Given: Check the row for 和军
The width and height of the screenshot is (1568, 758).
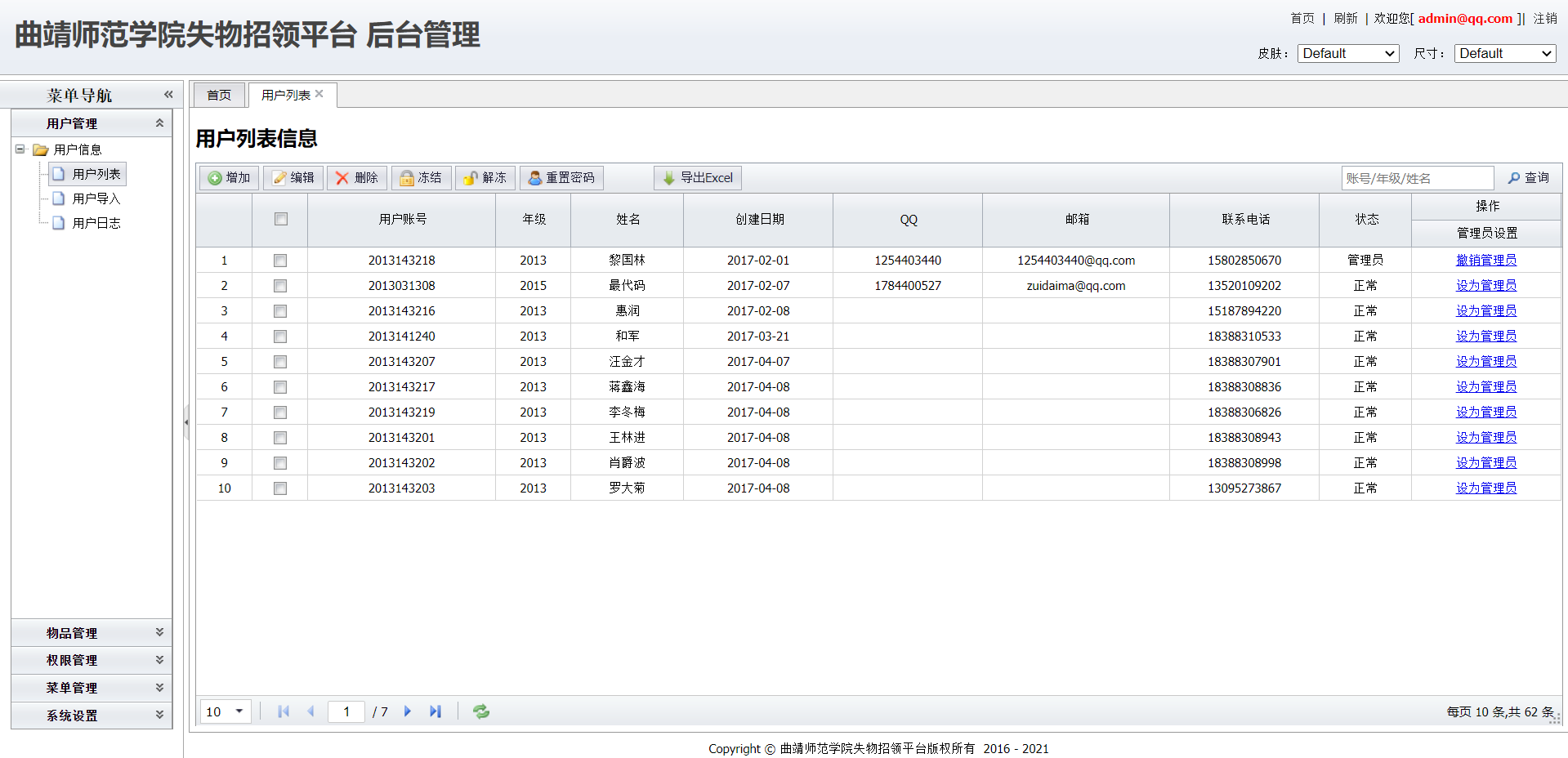Looking at the screenshot, I should coord(280,337).
